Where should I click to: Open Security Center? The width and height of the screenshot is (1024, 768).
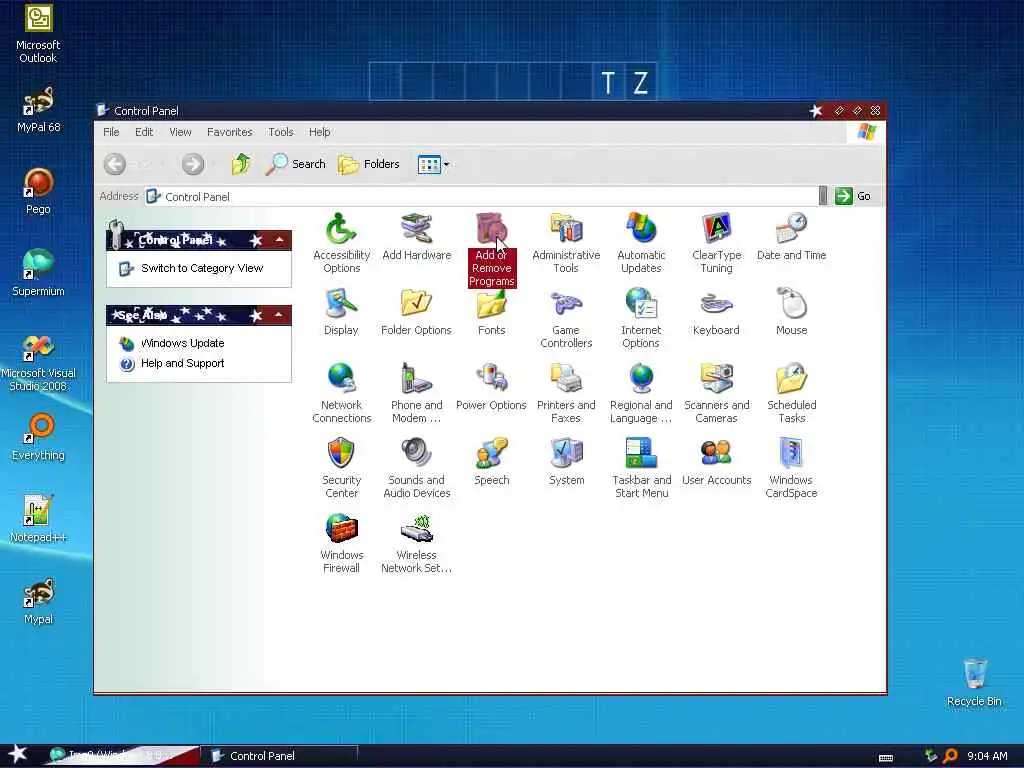[x=342, y=468]
